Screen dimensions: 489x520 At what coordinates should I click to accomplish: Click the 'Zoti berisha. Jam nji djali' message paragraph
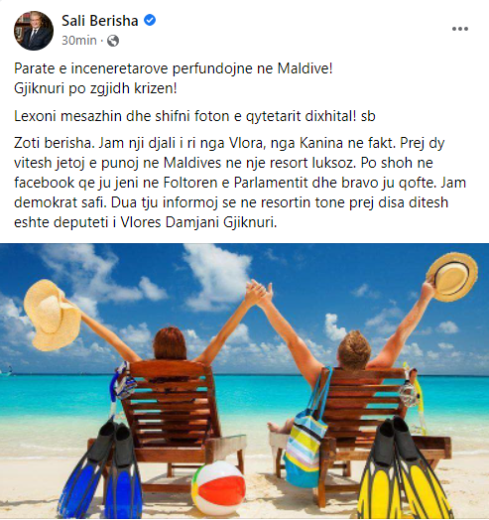coord(240,183)
